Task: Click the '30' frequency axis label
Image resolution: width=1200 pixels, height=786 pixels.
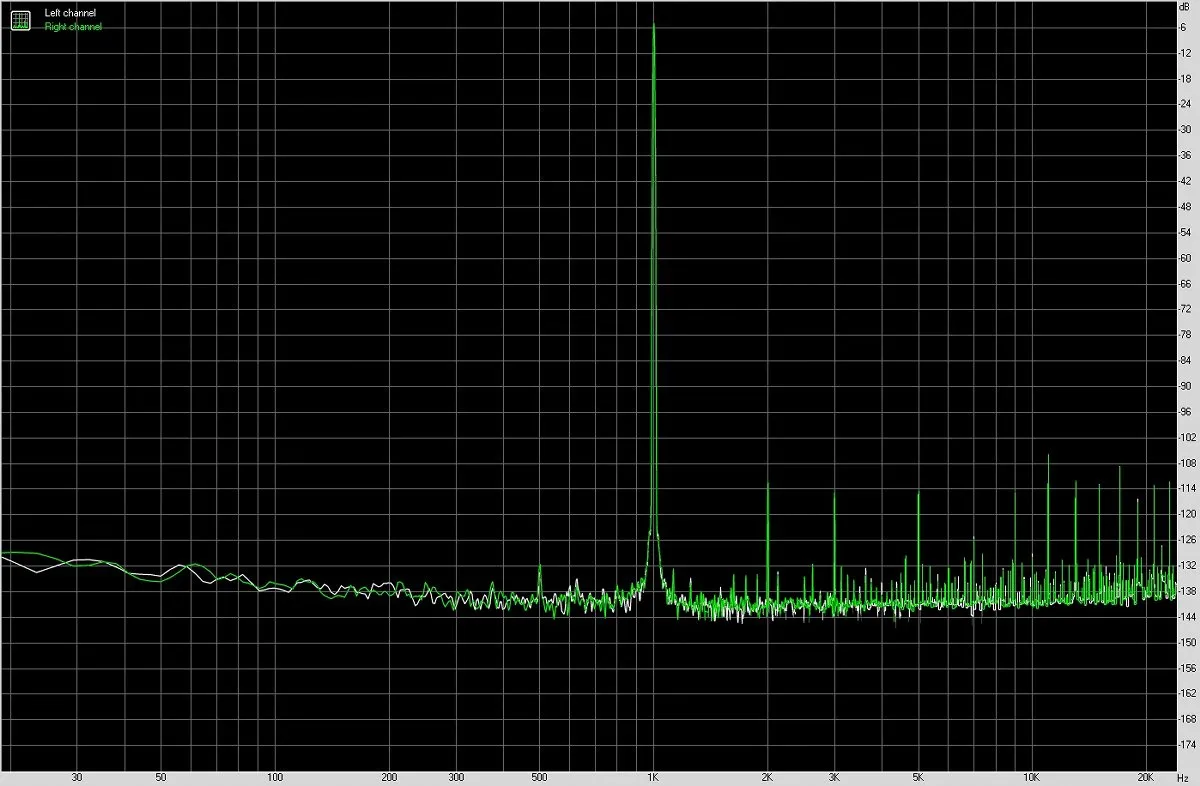Action: [77, 778]
